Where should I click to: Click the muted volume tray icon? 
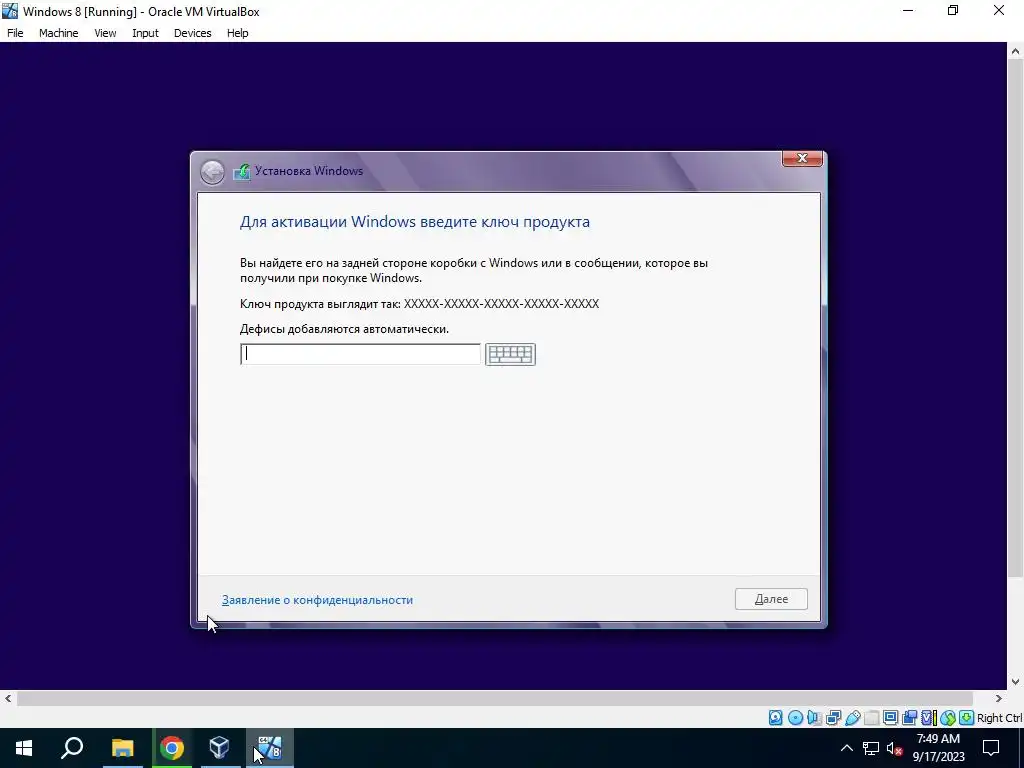[x=894, y=748]
